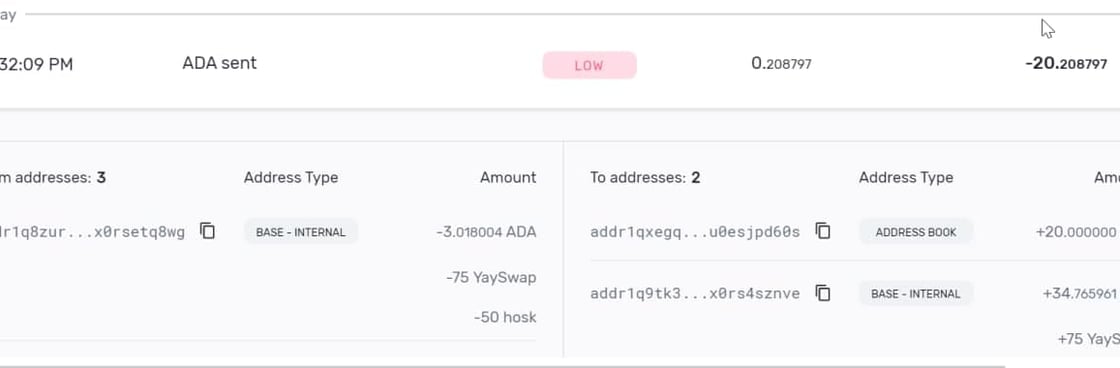This screenshot has height=368, width=1120.
Task: Click the 0.208797 fee value
Action: 781,64
